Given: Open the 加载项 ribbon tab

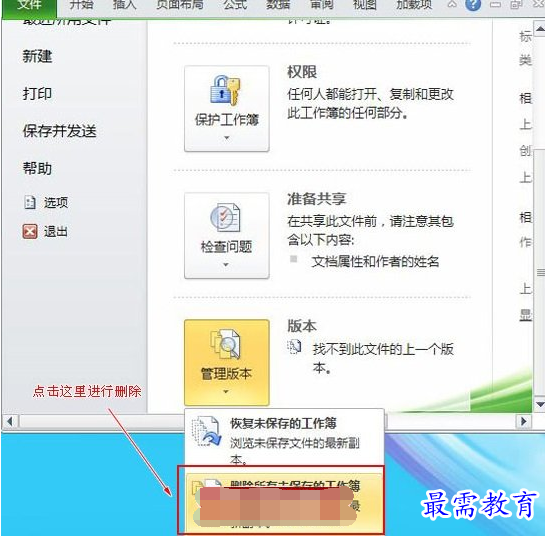Looking at the screenshot, I should point(414,5).
